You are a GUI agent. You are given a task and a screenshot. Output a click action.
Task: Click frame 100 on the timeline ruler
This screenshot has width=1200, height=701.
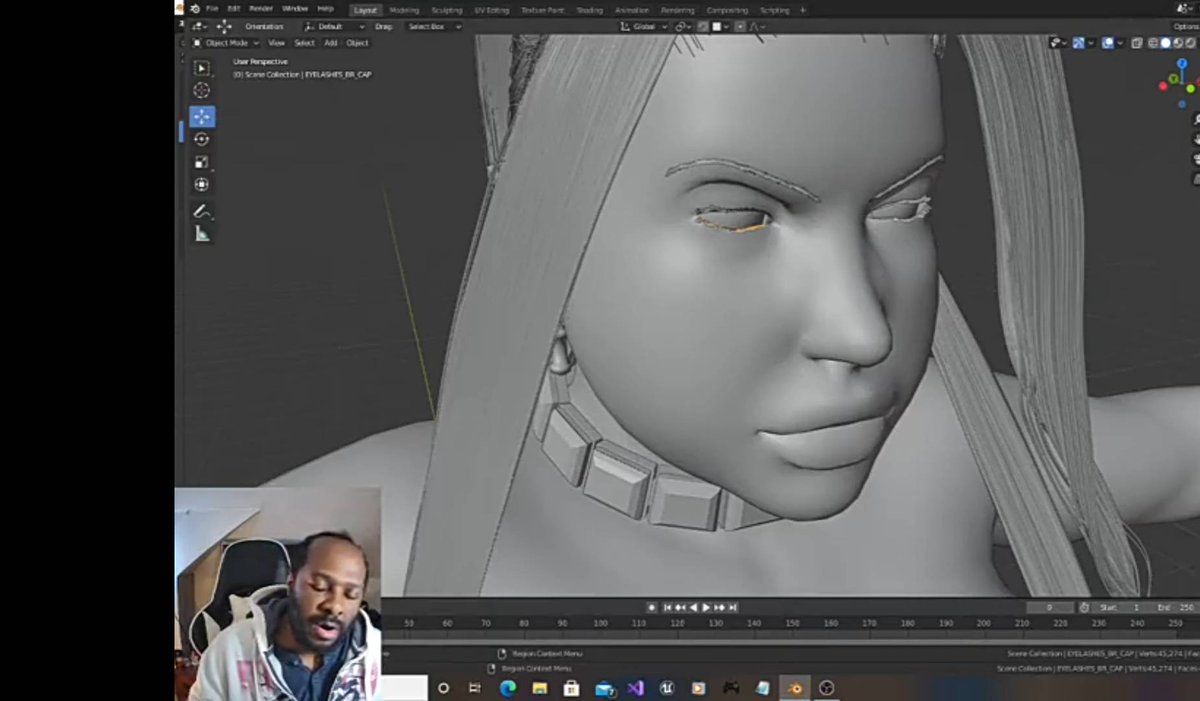tap(600, 623)
